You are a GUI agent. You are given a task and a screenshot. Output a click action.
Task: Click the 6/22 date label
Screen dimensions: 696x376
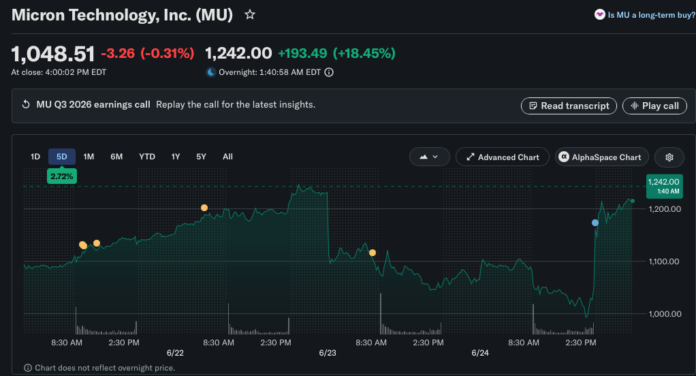[x=175, y=353]
